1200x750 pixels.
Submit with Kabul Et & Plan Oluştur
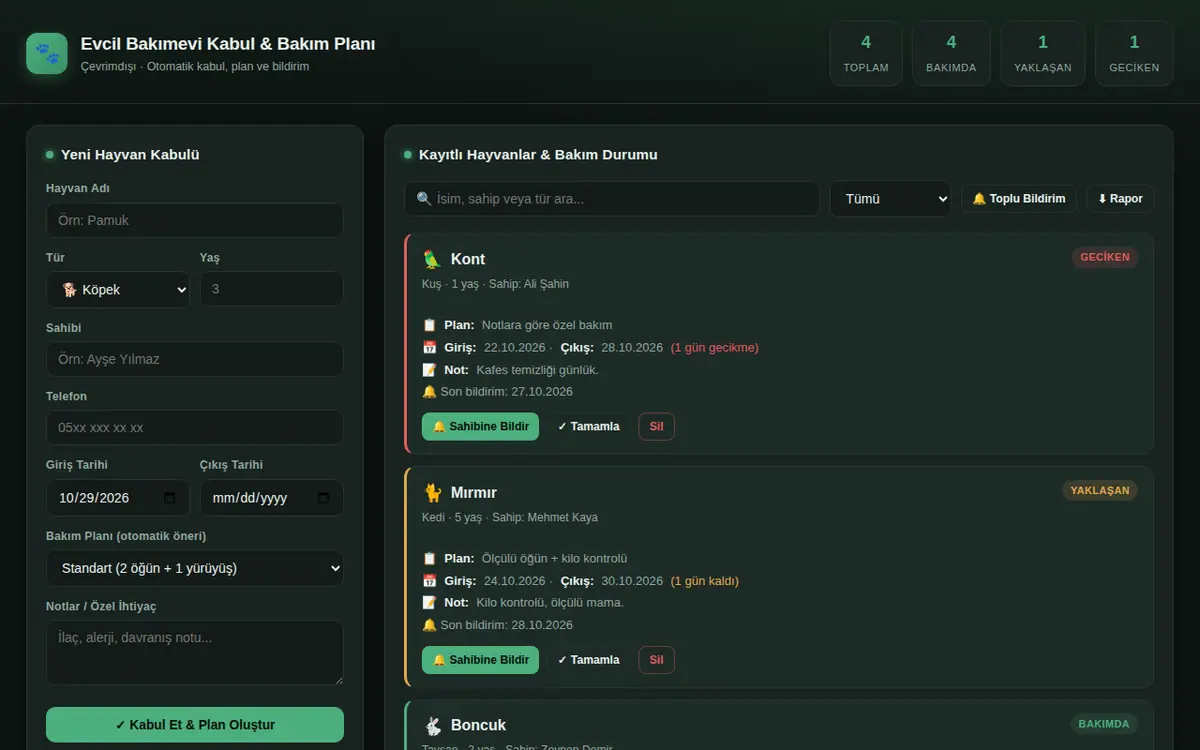point(195,725)
